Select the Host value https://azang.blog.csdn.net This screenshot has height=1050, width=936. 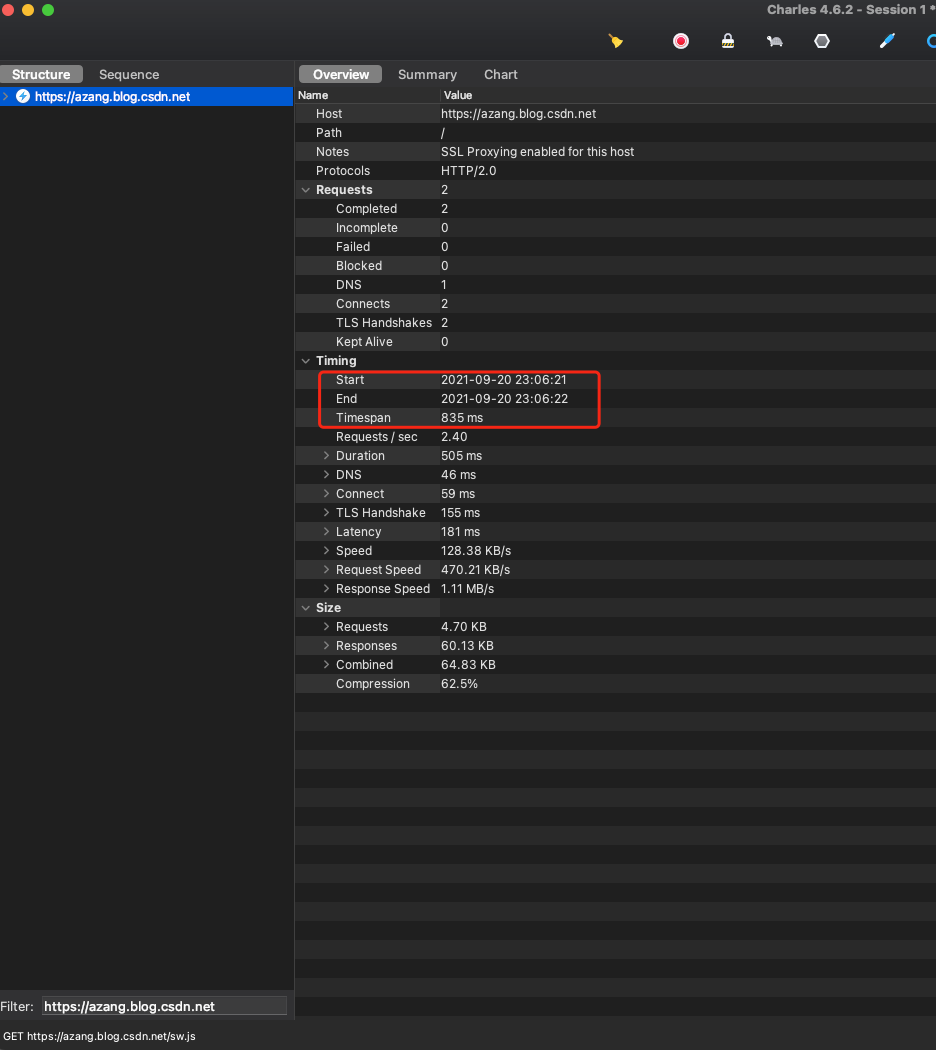pyautogui.click(x=518, y=114)
